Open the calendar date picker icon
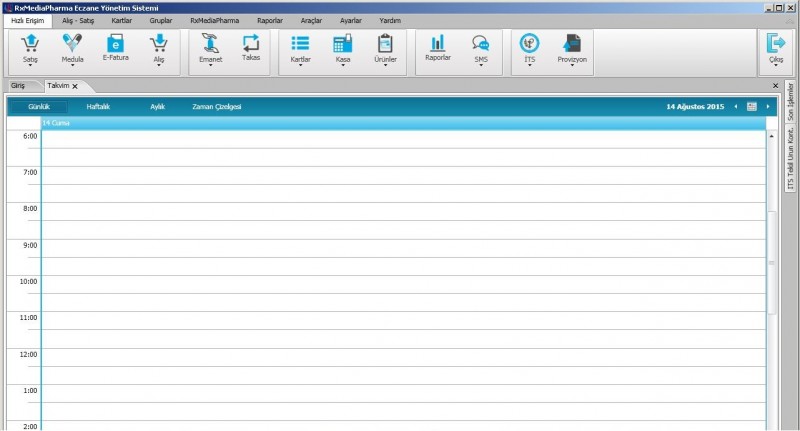The image size is (800, 431). click(x=751, y=106)
